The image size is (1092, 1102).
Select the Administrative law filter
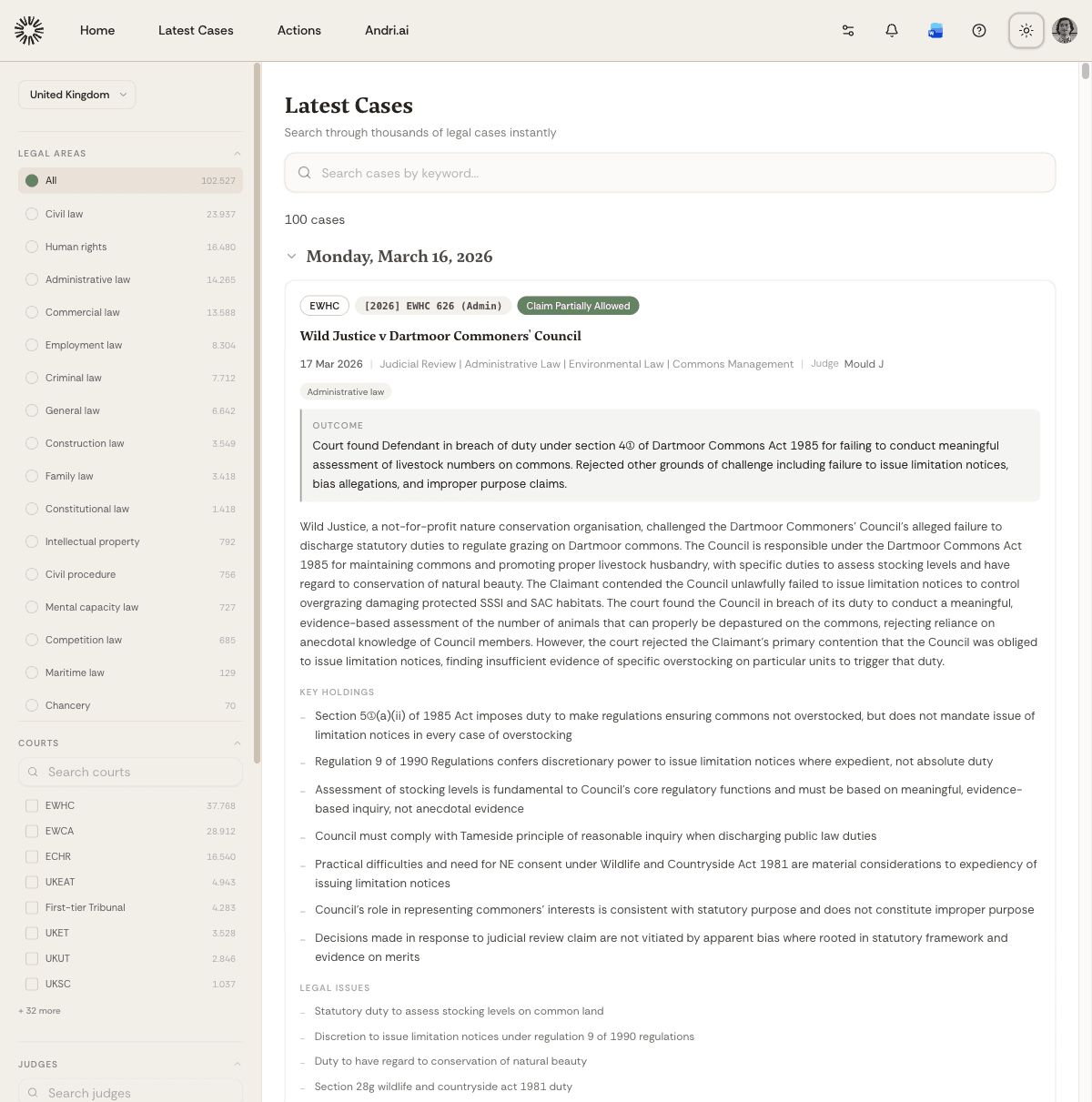pos(130,279)
